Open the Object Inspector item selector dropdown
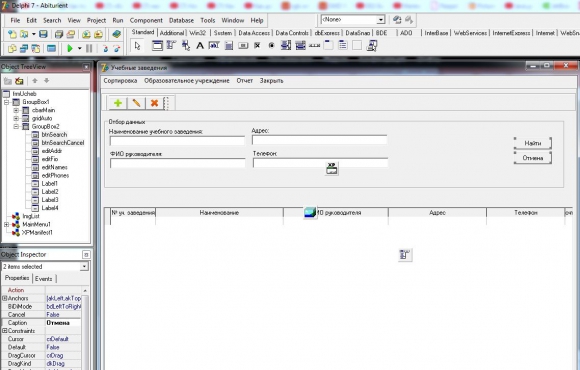Screen dimensions: 580x370 pos(85,266)
